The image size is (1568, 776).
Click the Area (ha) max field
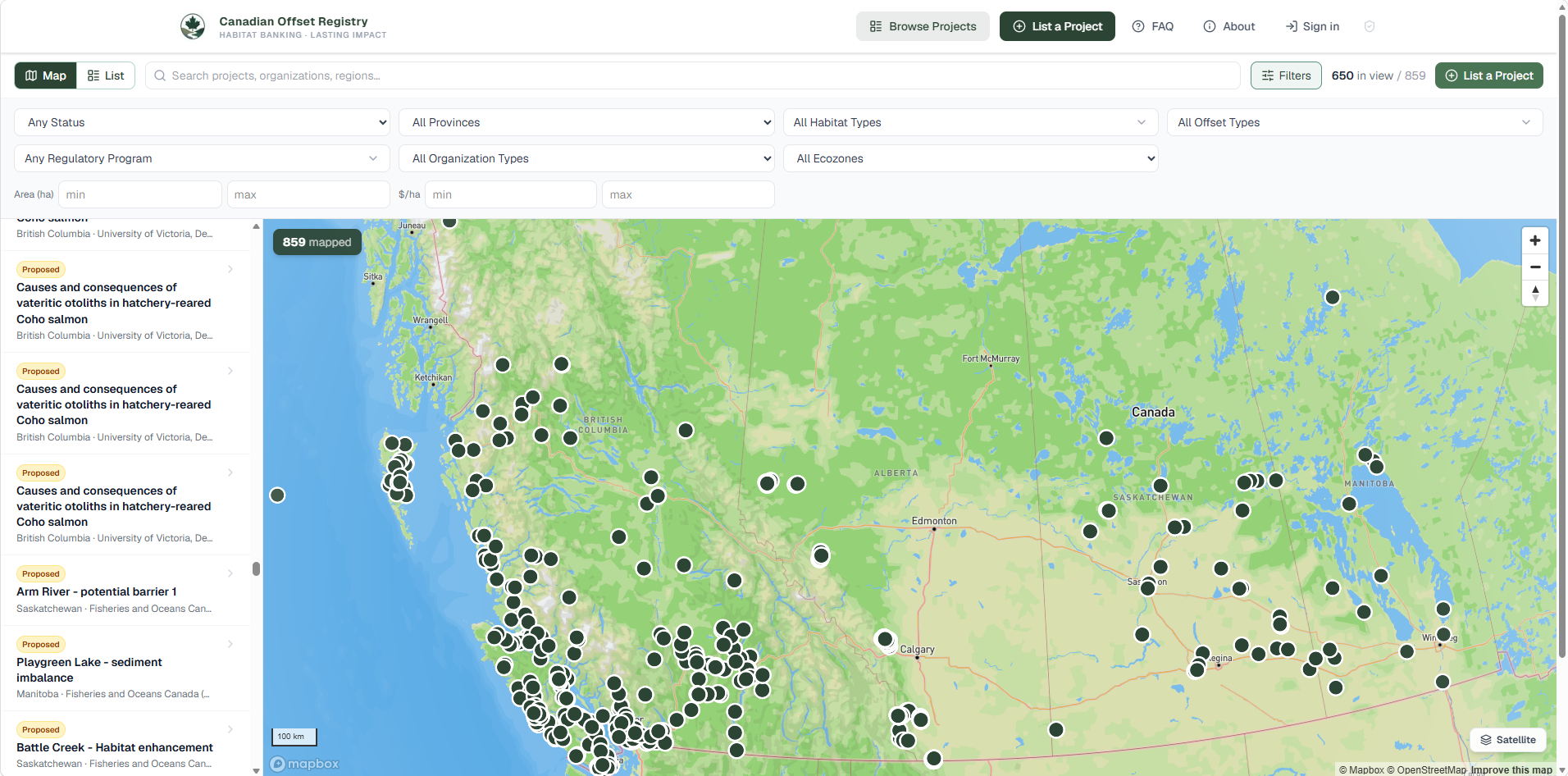[308, 194]
